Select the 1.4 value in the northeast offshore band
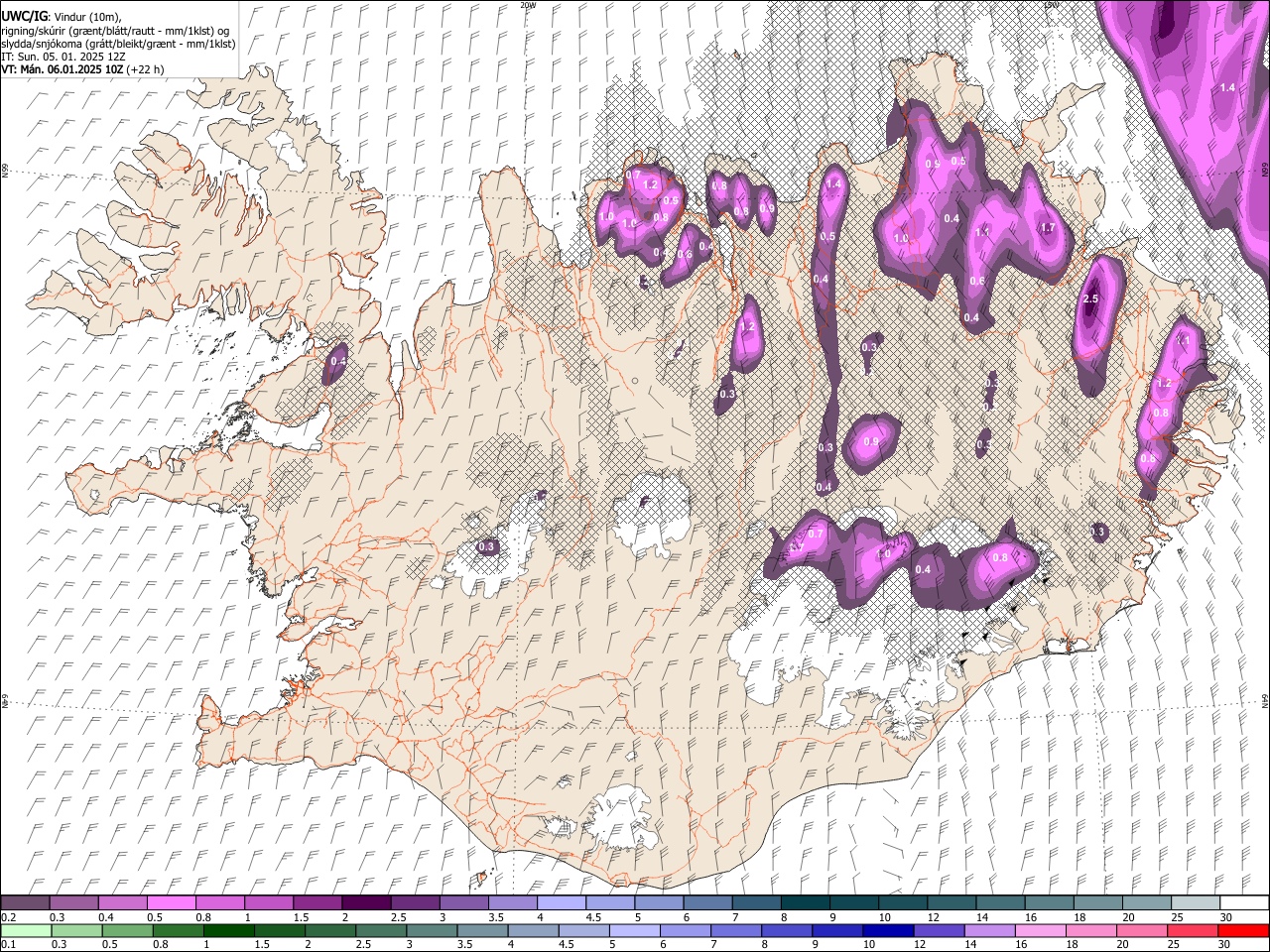The height and width of the screenshot is (952, 1270). click(1227, 88)
